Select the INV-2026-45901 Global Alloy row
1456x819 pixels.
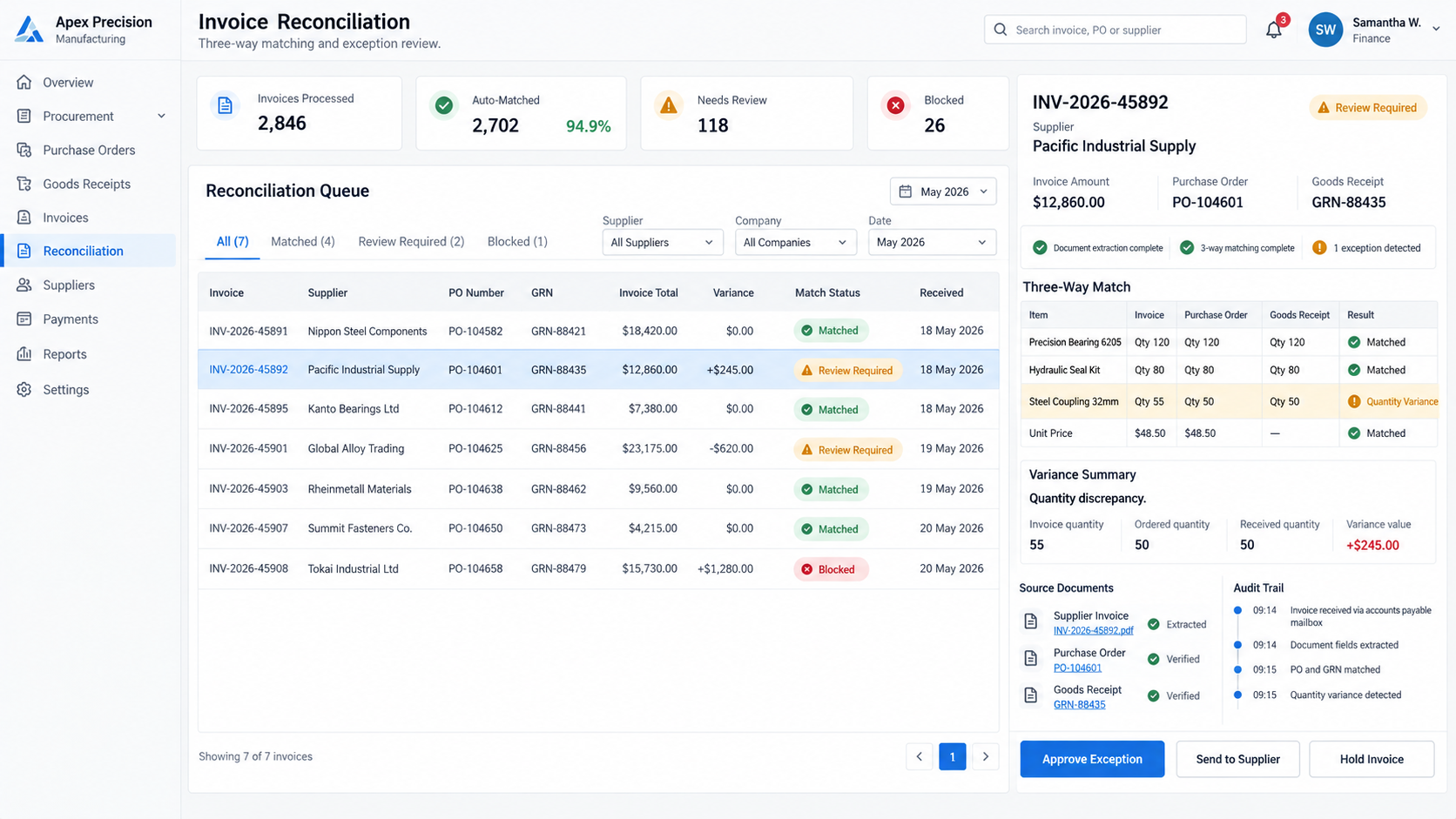598,449
